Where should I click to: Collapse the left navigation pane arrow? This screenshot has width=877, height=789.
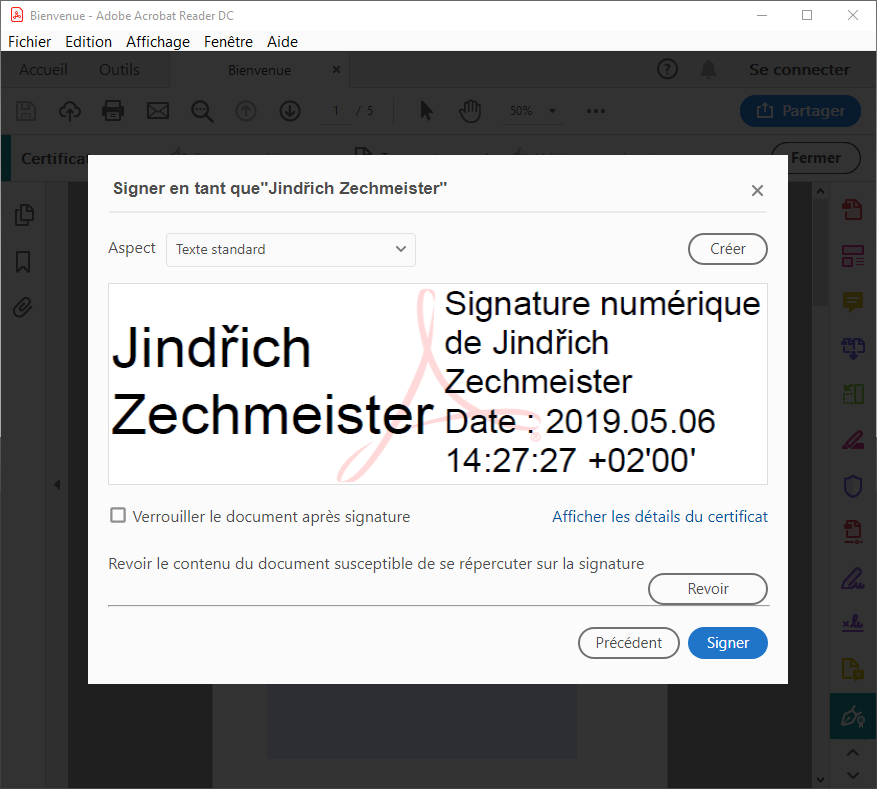click(x=57, y=483)
